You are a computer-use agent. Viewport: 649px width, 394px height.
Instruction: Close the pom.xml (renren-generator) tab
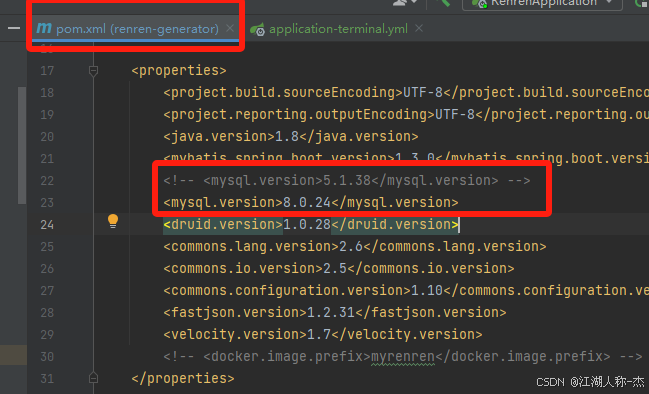[230, 28]
